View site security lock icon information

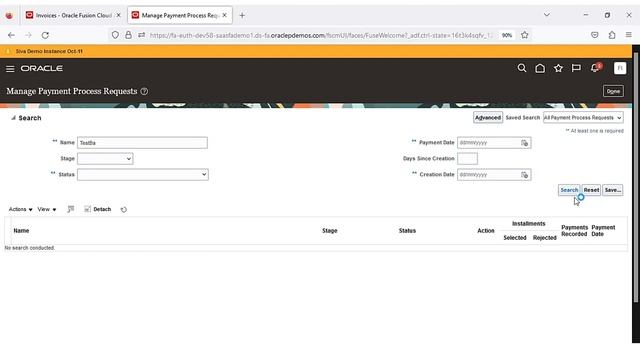(128, 35)
